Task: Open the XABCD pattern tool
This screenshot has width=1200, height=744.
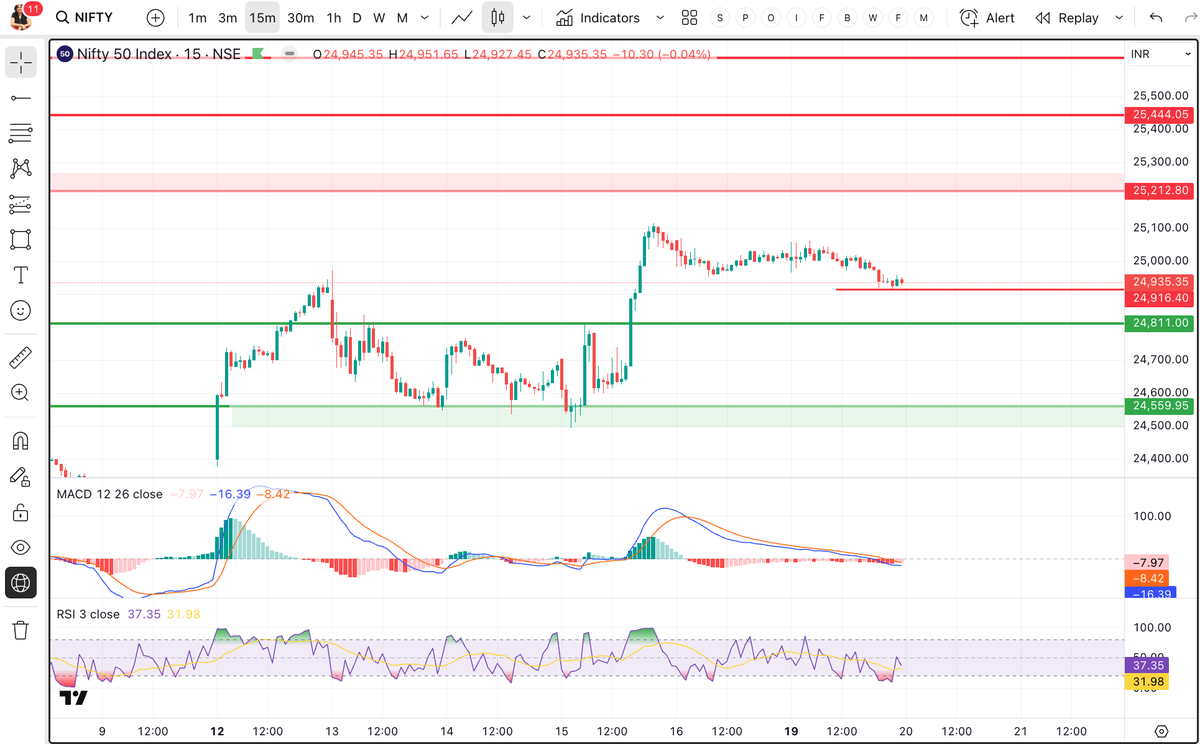Action: point(20,168)
